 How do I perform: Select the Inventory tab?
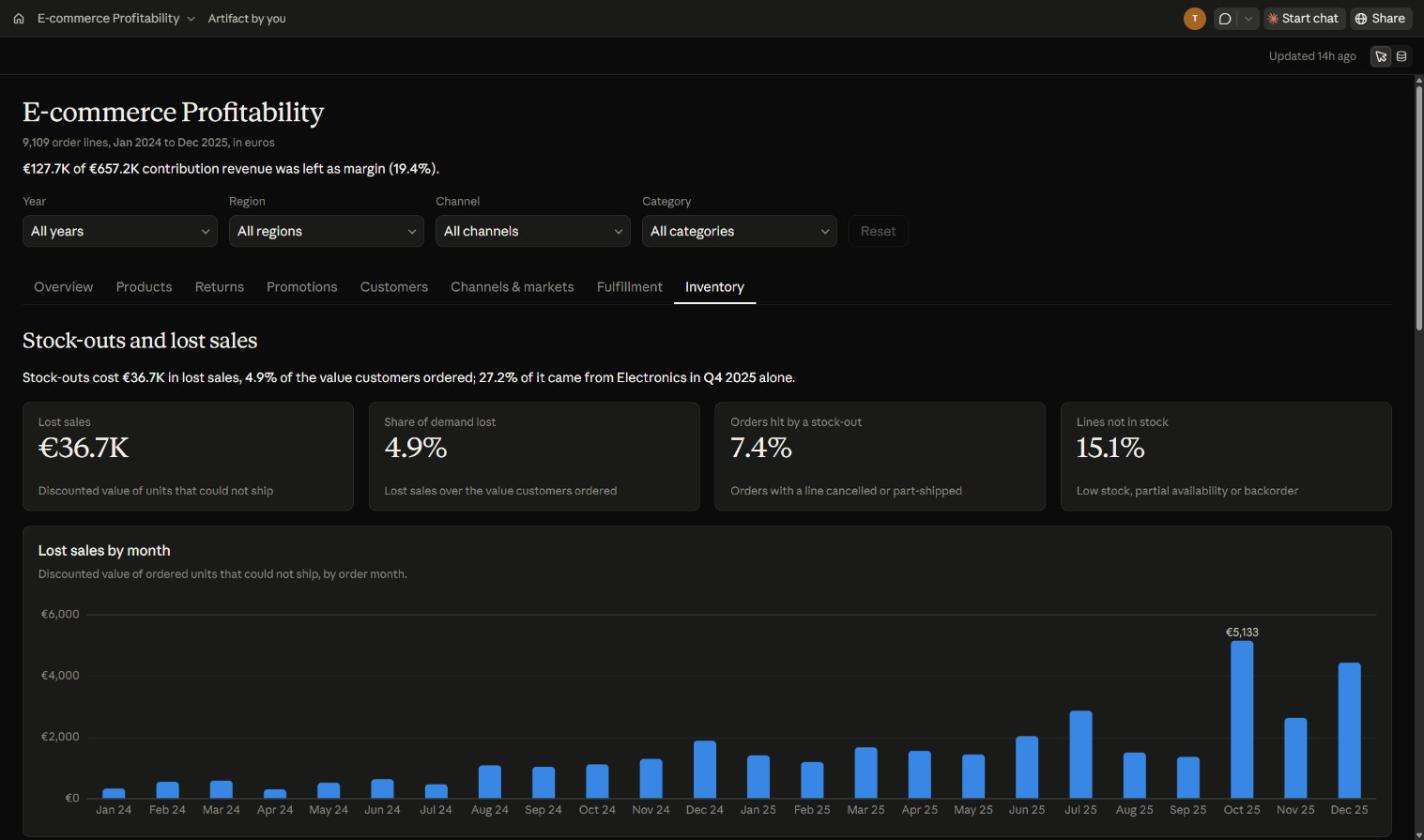coord(715,287)
